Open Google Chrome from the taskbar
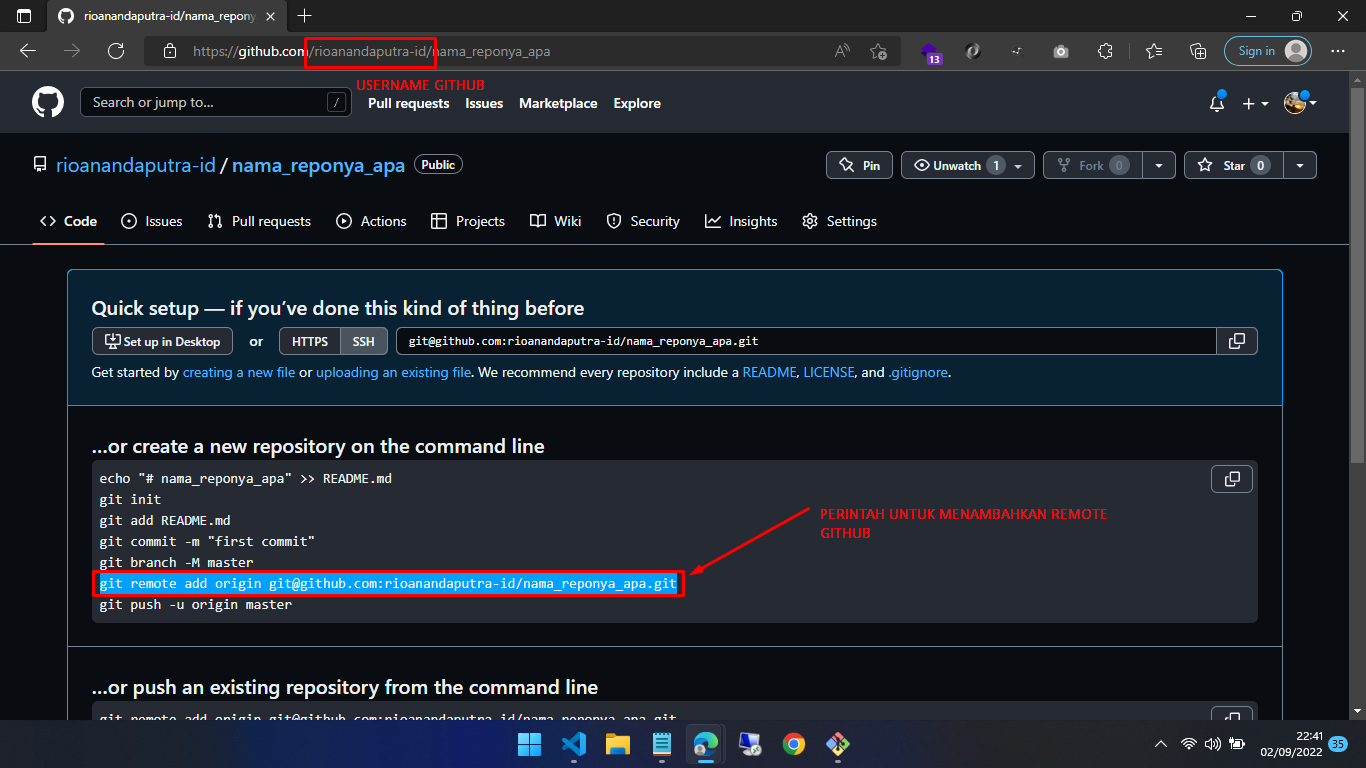This screenshot has width=1366, height=768. pos(794,744)
